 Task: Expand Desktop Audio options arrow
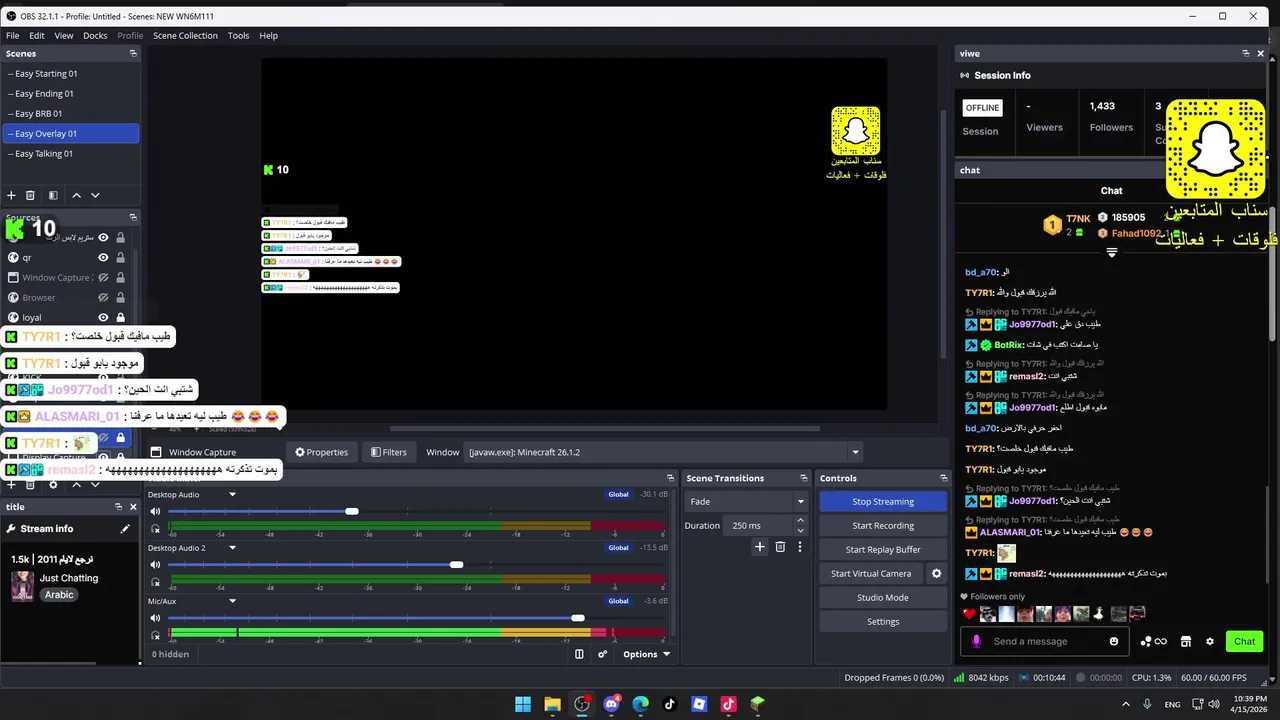click(x=232, y=494)
